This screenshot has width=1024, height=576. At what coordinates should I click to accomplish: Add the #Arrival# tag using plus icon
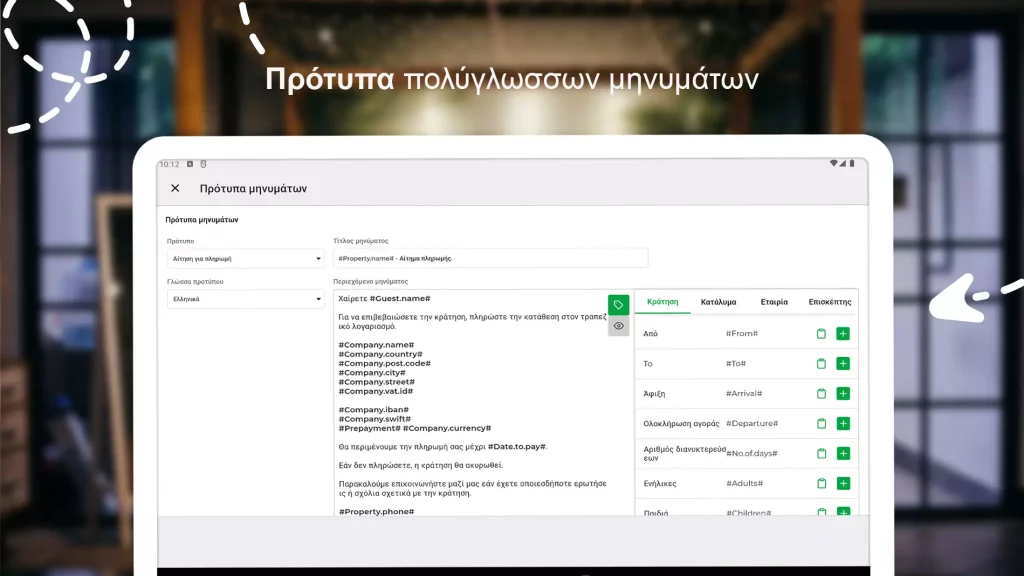843,394
